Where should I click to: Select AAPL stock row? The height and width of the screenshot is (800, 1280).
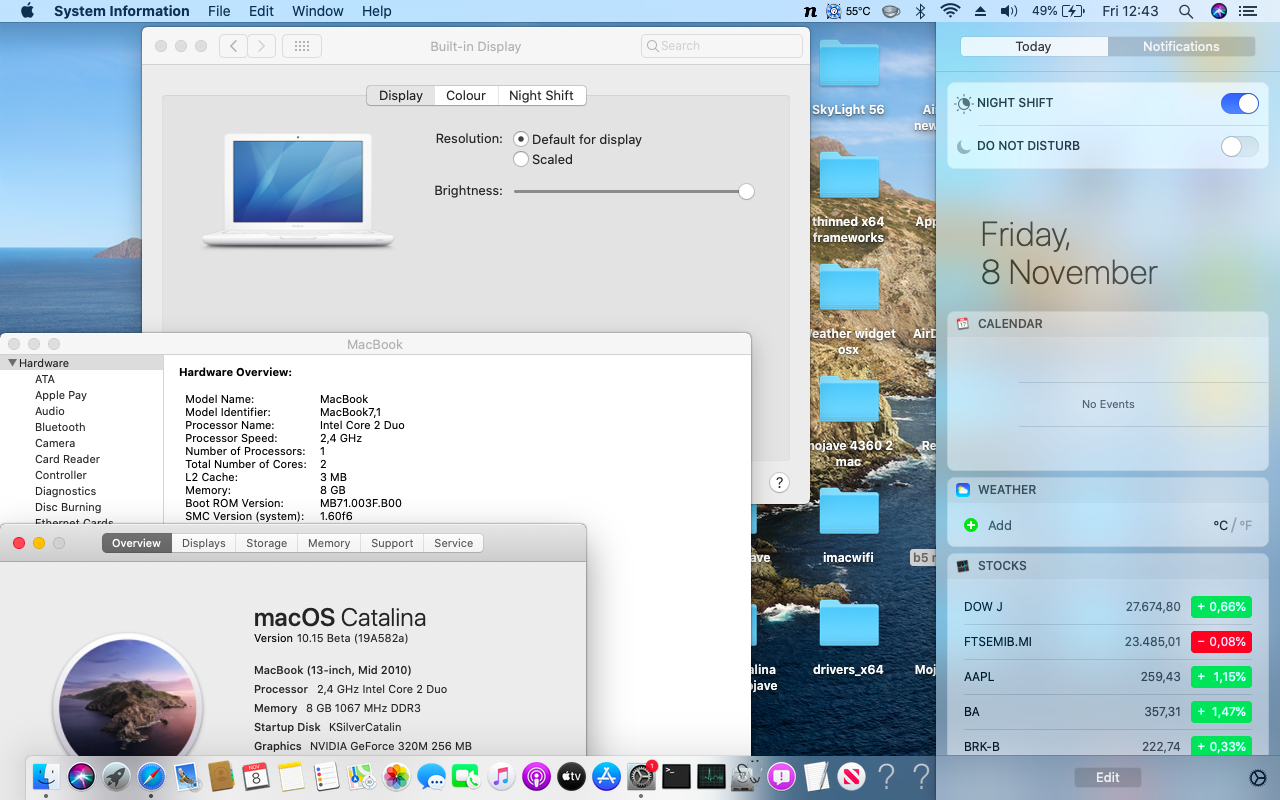coord(1108,677)
